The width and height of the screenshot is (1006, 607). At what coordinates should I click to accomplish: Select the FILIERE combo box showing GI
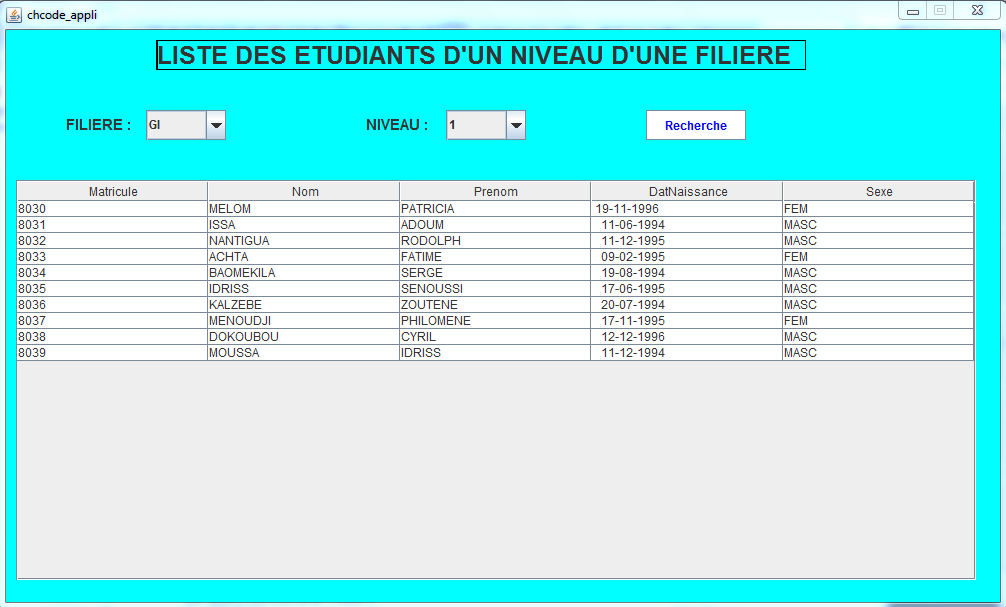click(x=186, y=125)
